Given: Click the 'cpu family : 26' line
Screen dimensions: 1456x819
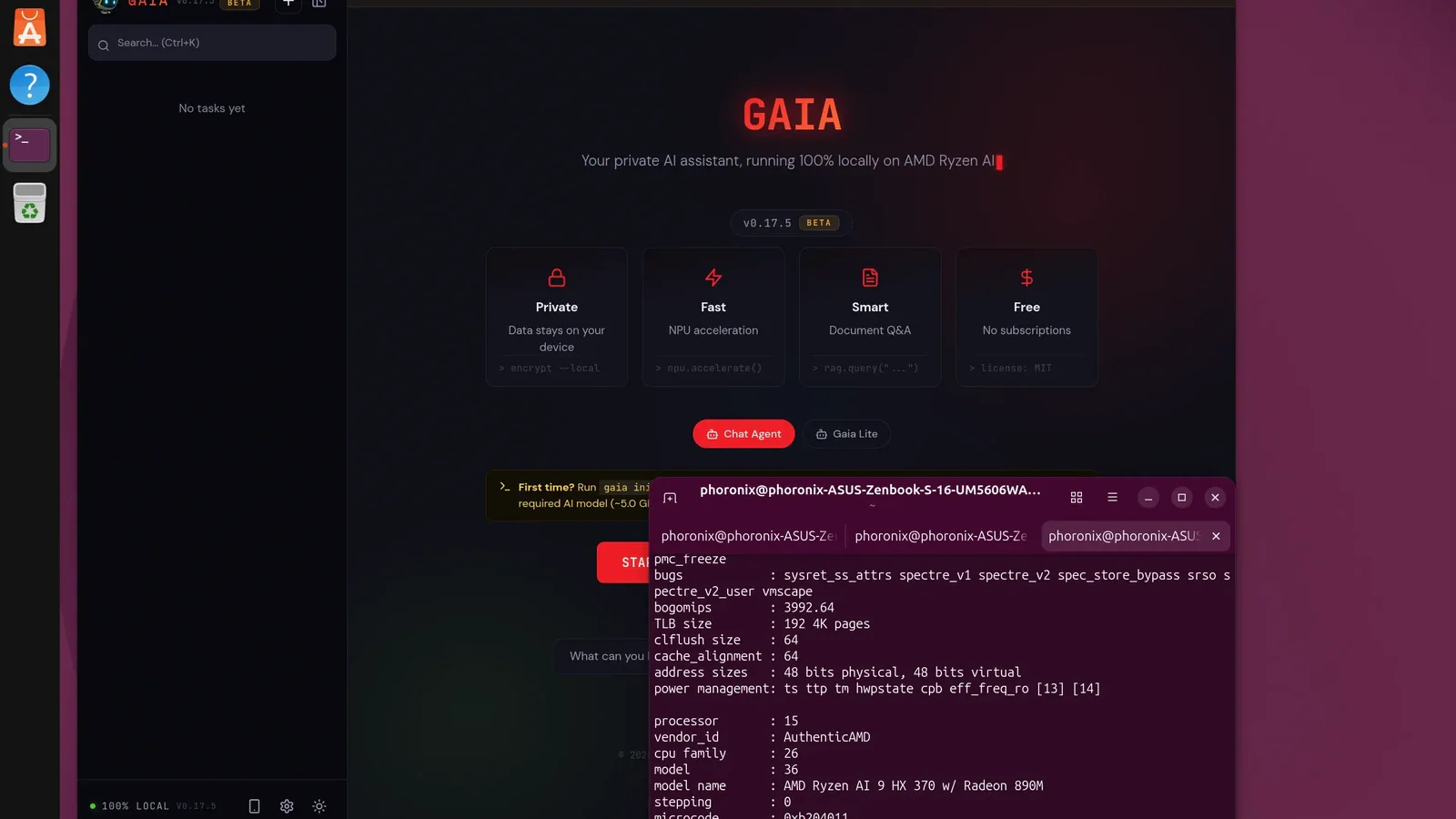Looking at the screenshot, I should coord(725,753).
